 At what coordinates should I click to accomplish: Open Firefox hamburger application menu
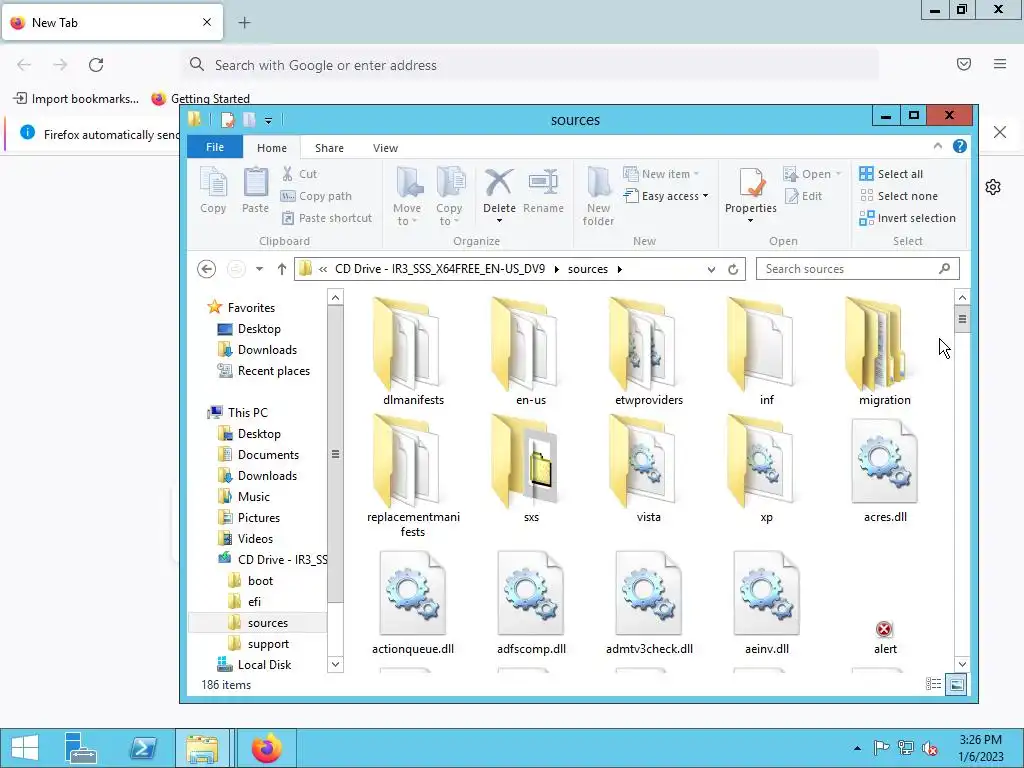tap(1000, 64)
